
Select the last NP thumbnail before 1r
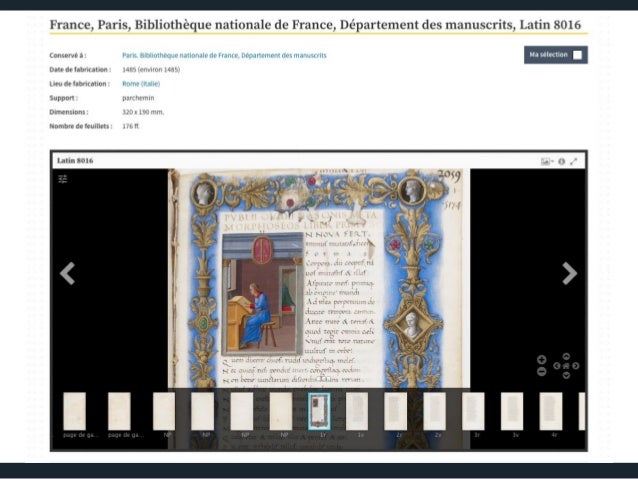[x=281, y=411]
